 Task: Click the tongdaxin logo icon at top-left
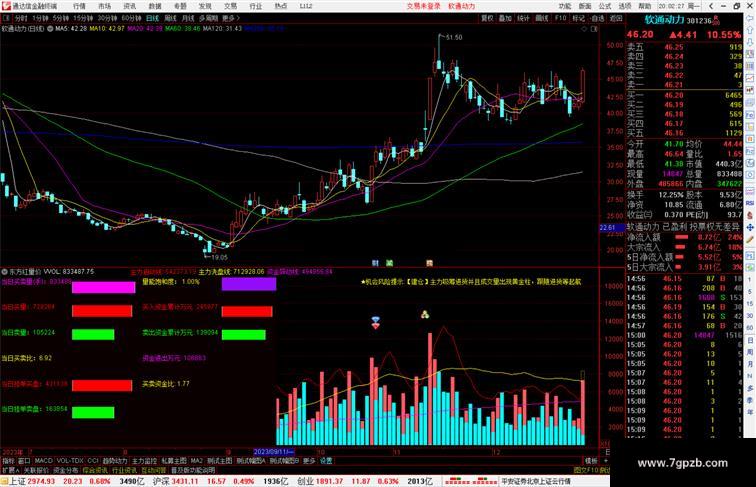pos(6,6)
